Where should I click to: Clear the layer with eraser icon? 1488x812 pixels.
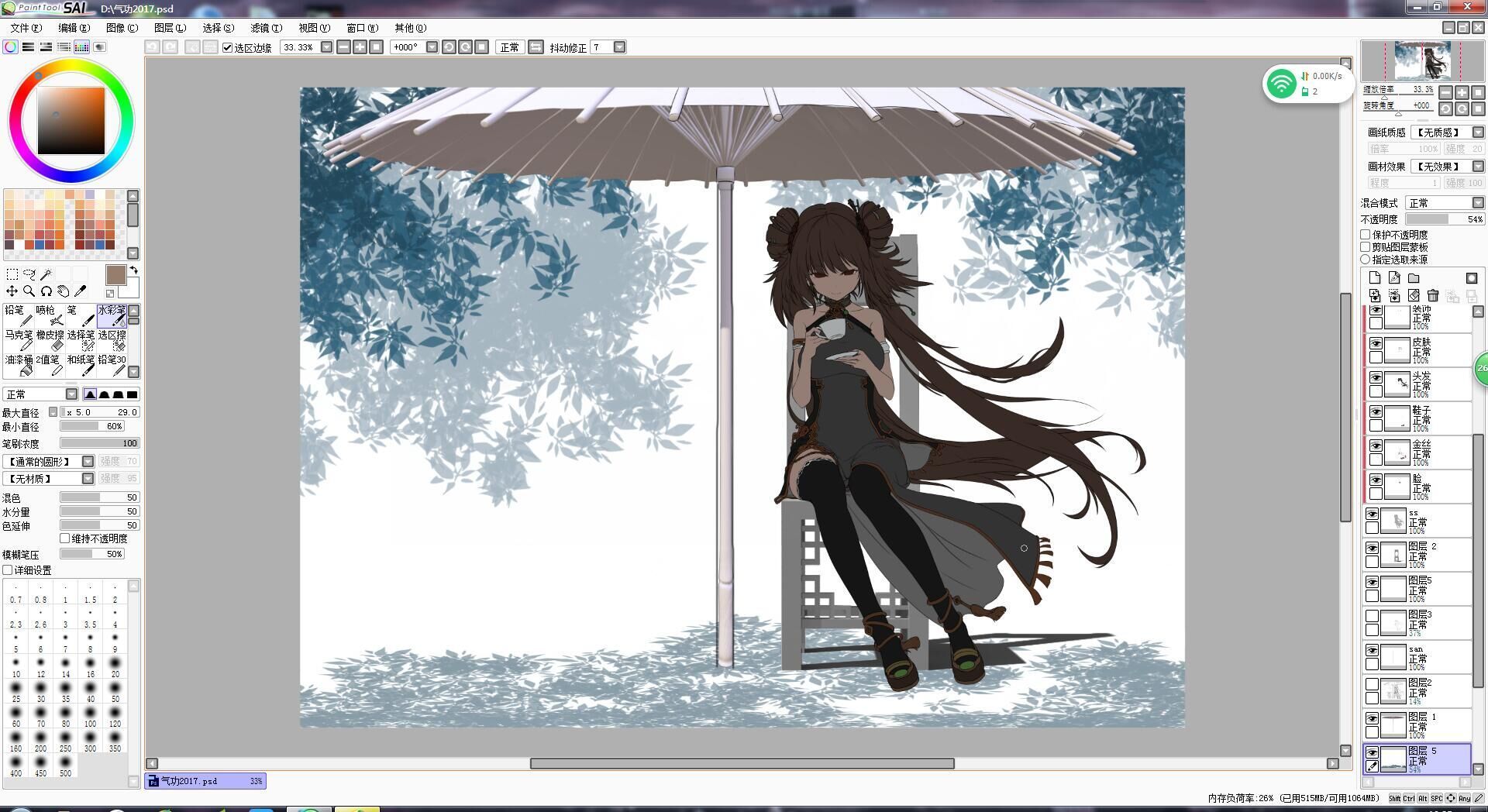tap(1414, 296)
